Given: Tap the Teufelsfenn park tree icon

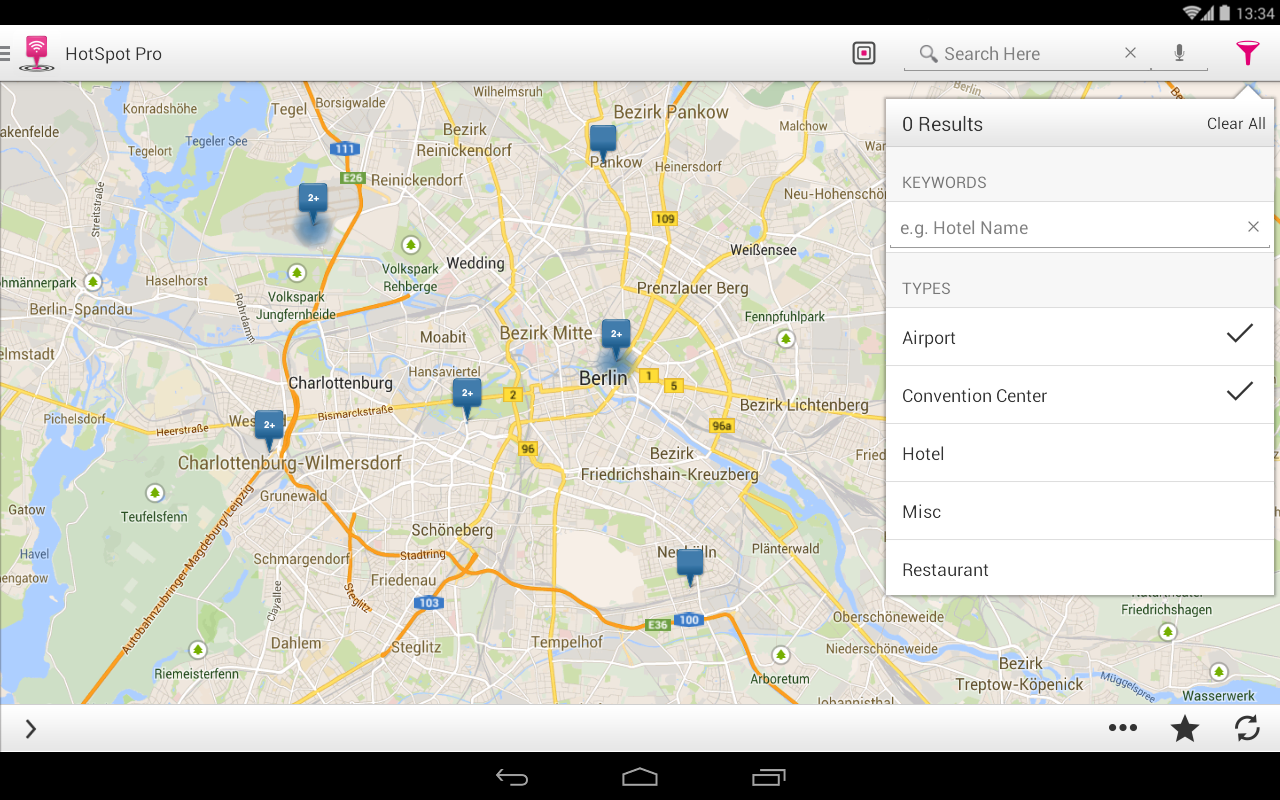Looking at the screenshot, I should [x=154, y=492].
